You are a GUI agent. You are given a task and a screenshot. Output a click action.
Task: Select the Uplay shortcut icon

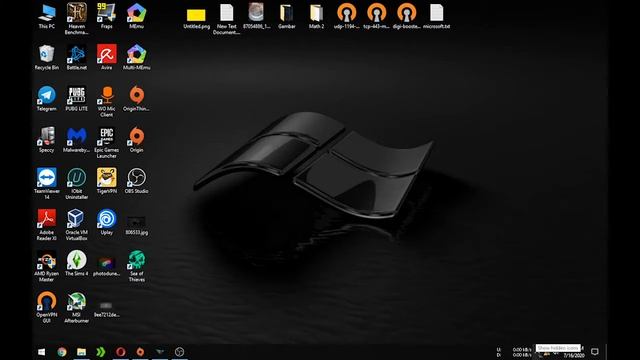pos(107,222)
